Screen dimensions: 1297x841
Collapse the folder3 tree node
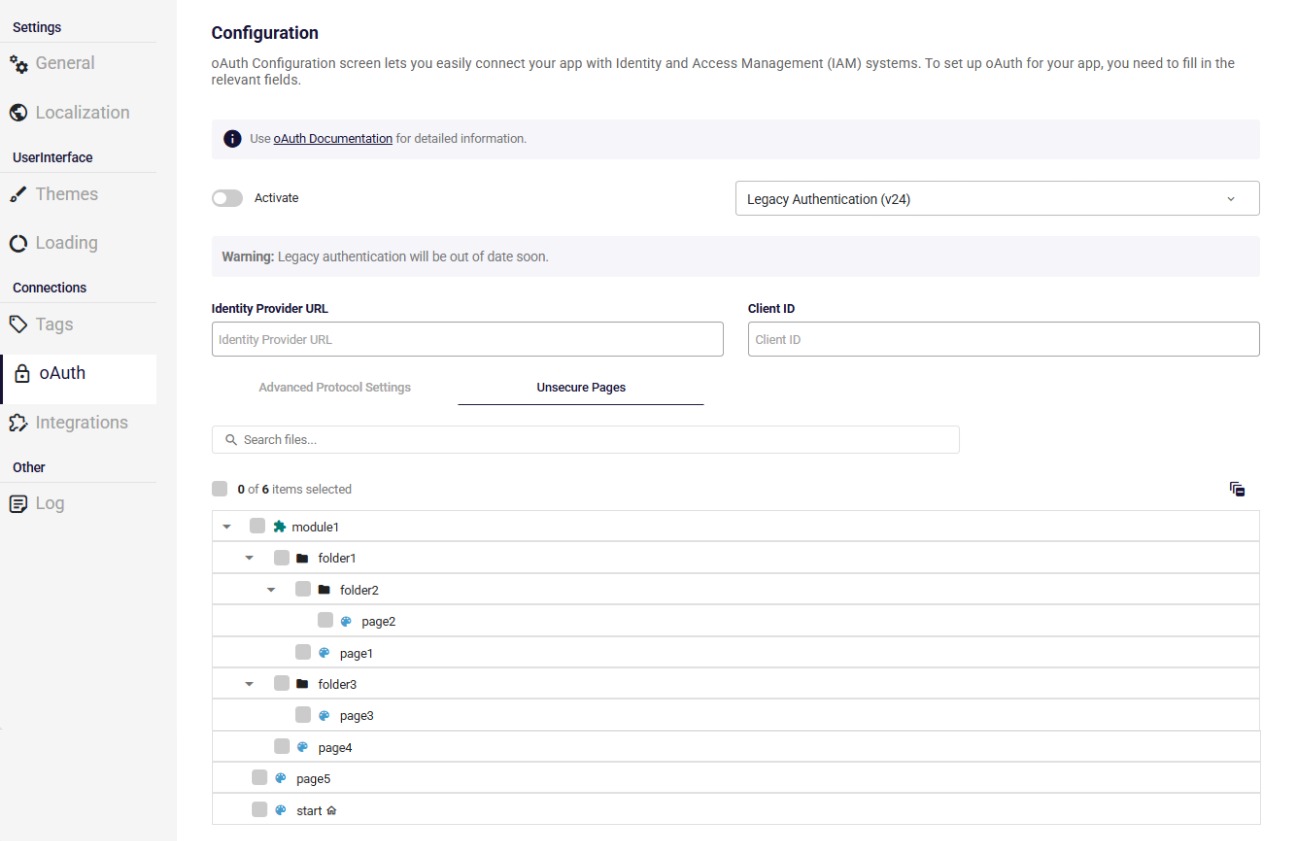pos(249,685)
